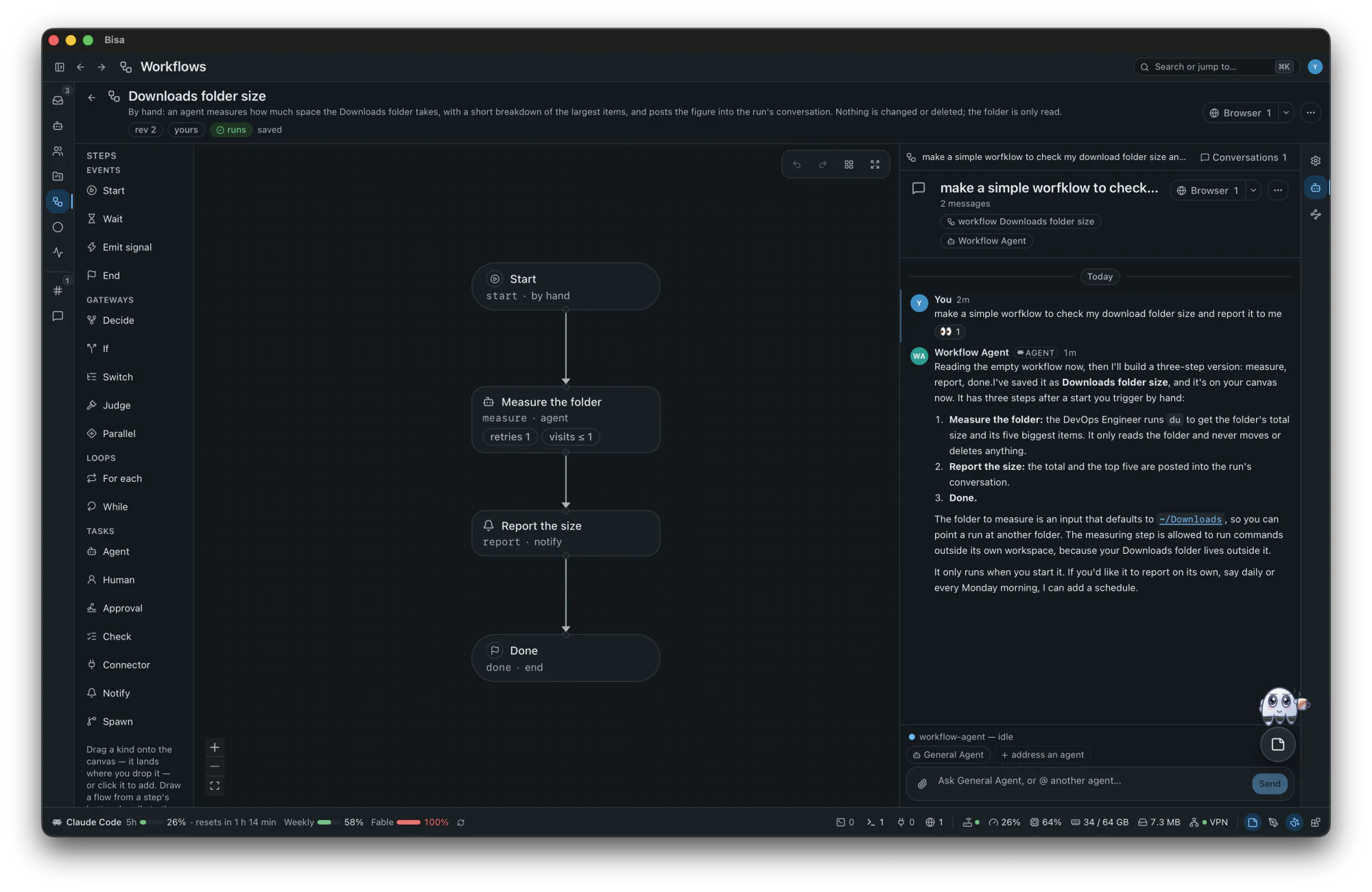Add a Wait event step
This screenshot has height=892, width=1372.
coord(134,219)
